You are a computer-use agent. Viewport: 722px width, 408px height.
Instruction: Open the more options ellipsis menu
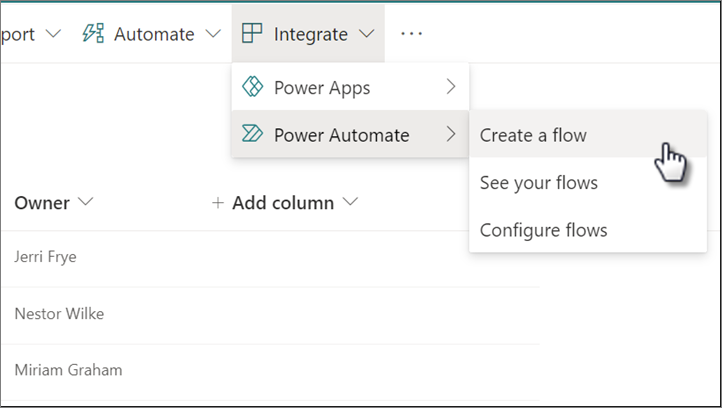click(x=411, y=34)
